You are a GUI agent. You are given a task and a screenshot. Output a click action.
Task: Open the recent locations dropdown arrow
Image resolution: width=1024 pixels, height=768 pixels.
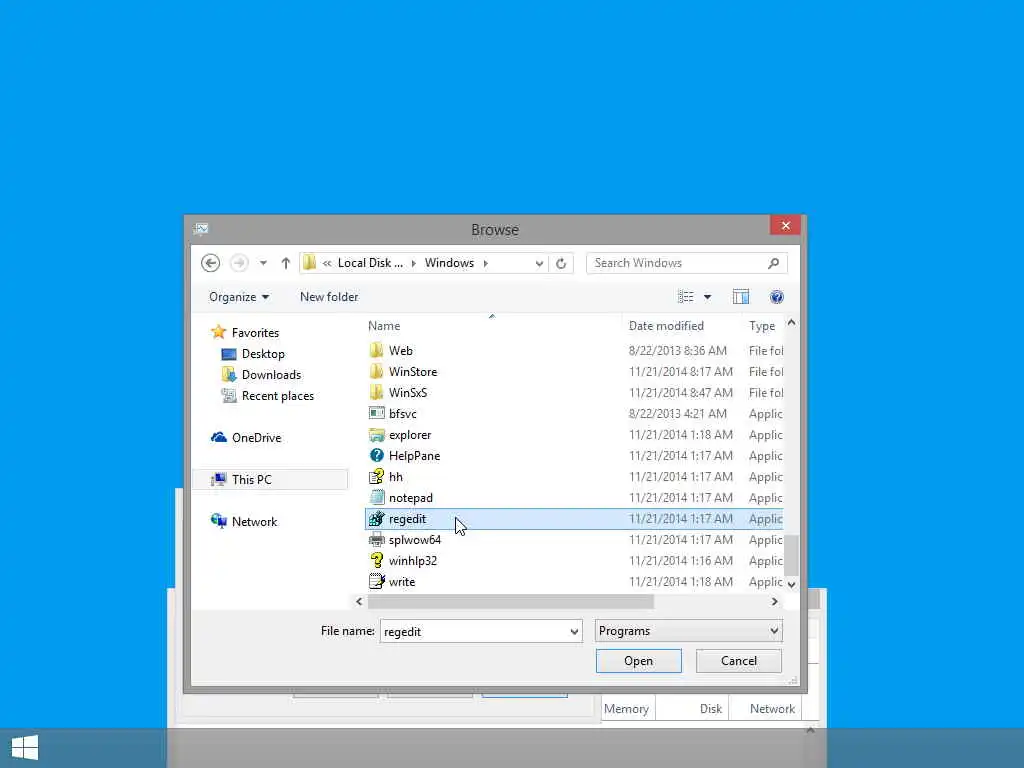tap(263, 263)
